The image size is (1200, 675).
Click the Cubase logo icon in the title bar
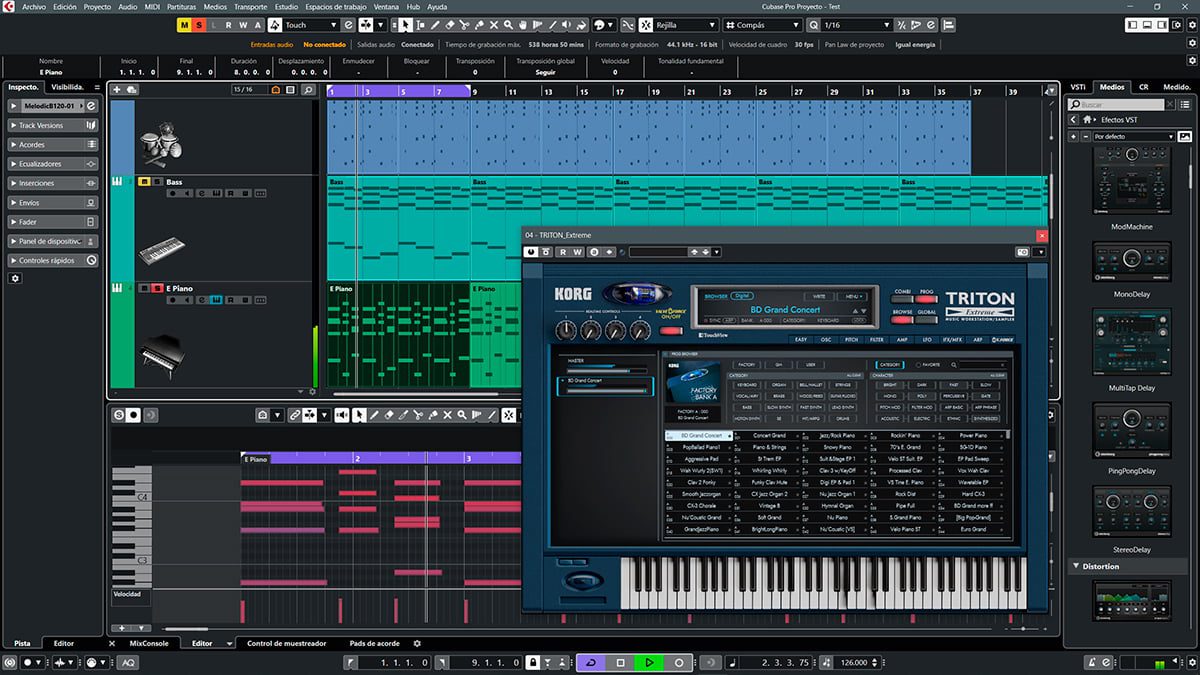click(x=9, y=6)
